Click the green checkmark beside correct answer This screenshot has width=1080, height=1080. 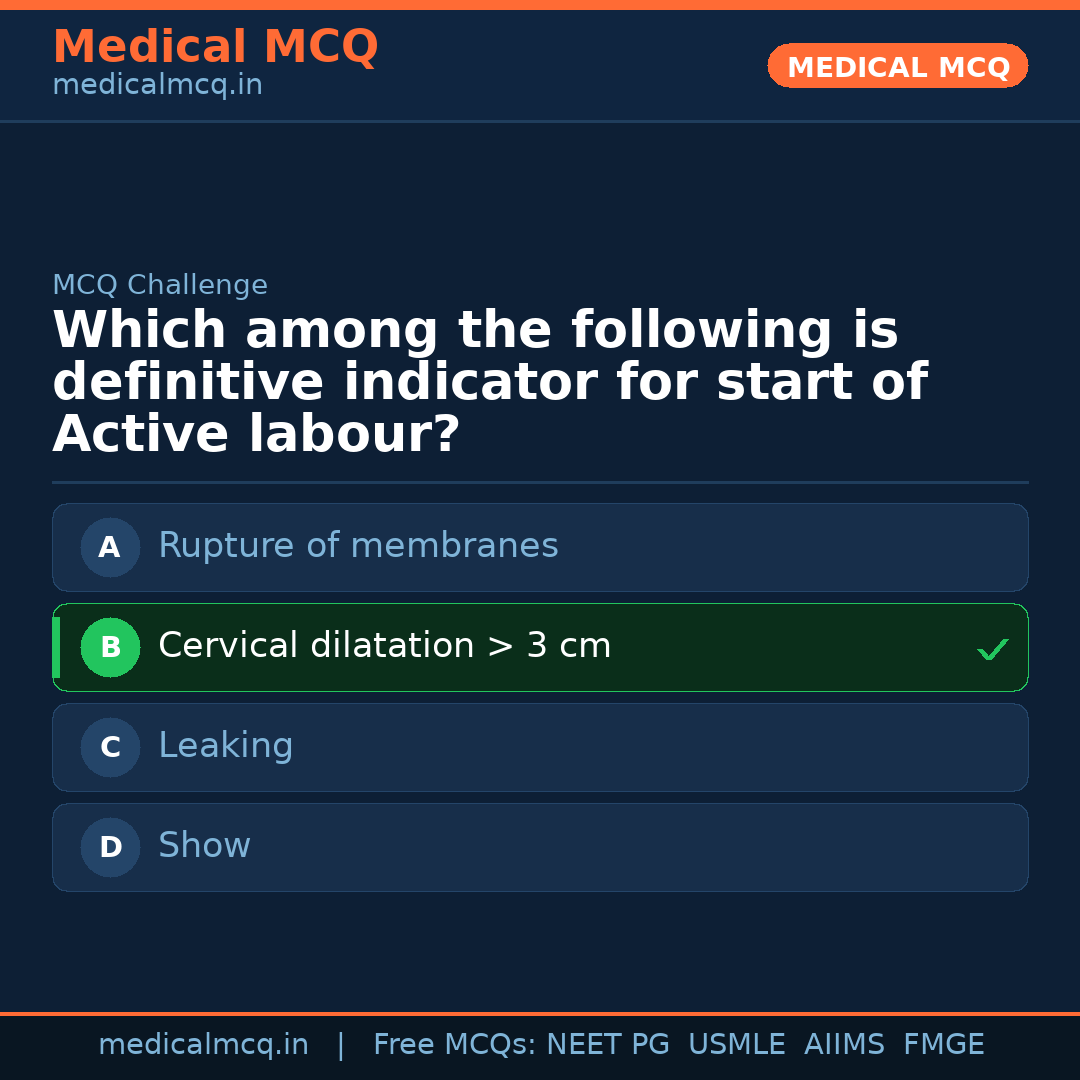tap(993, 649)
